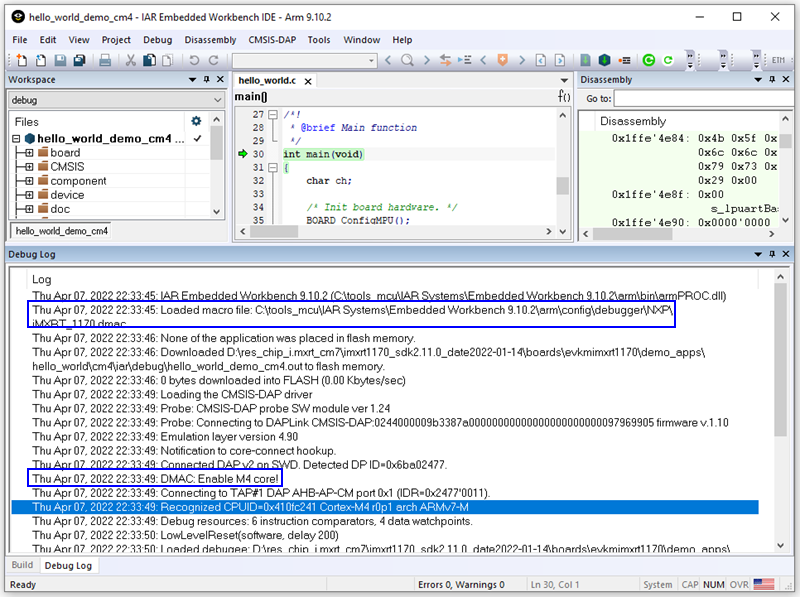Image resolution: width=800 pixels, height=597 pixels.
Task: Click the Compile toolbar icon
Action: coord(586,60)
